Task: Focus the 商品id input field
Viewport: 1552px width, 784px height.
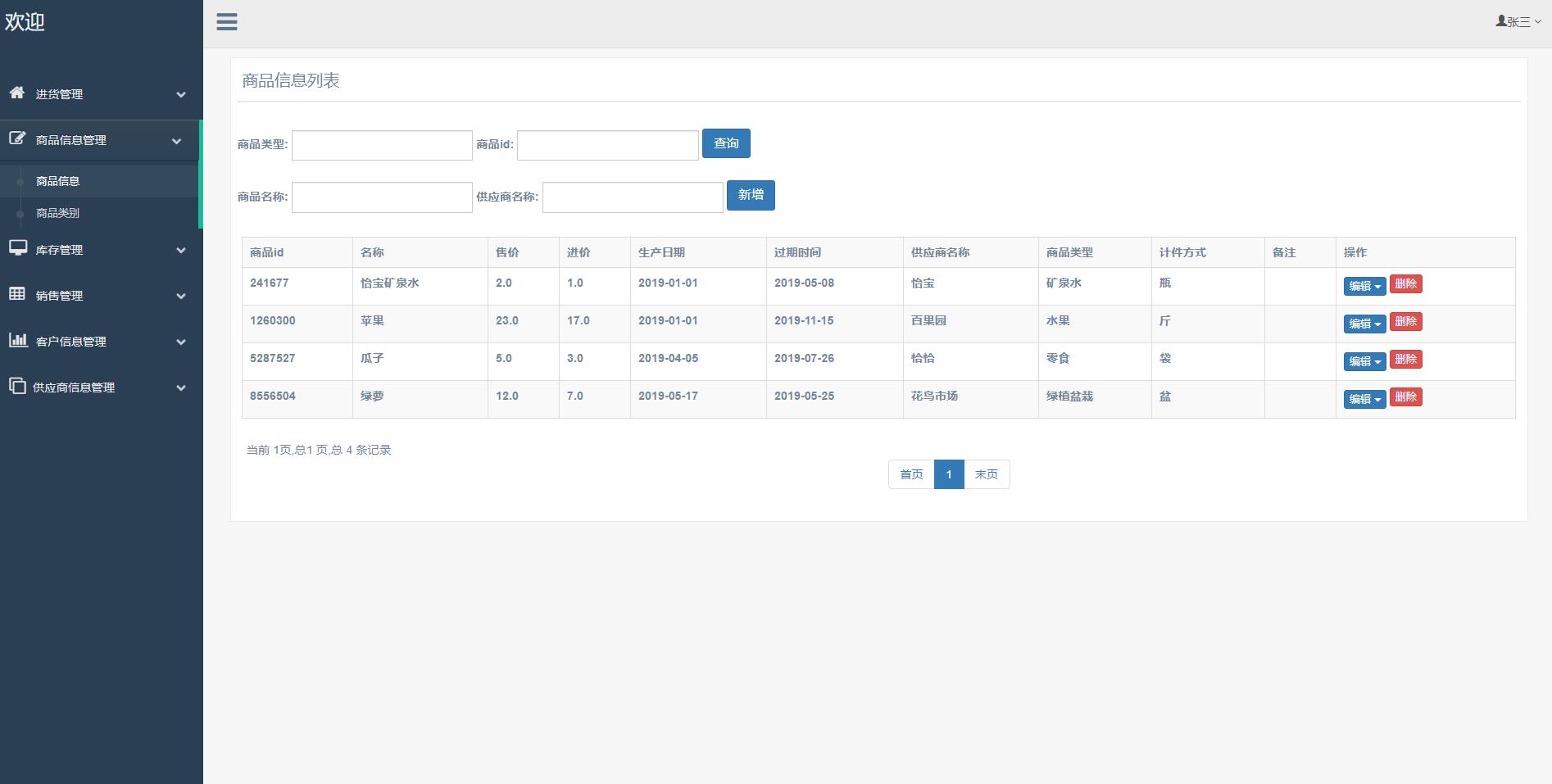Action: coord(607,146)
